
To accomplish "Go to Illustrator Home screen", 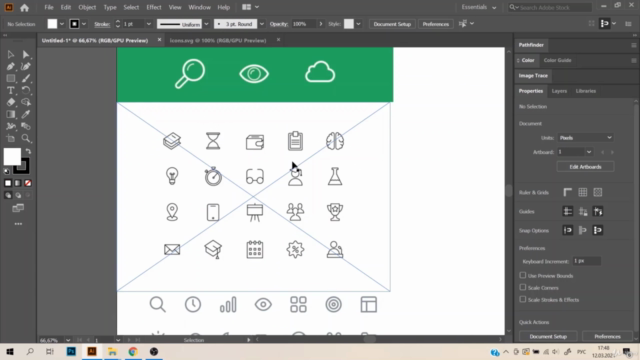I will [x=24, y=7].
